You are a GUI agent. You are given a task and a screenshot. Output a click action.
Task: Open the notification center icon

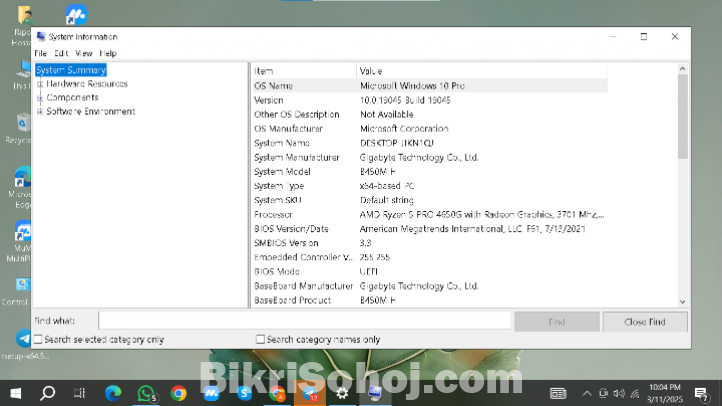[701, 394]
